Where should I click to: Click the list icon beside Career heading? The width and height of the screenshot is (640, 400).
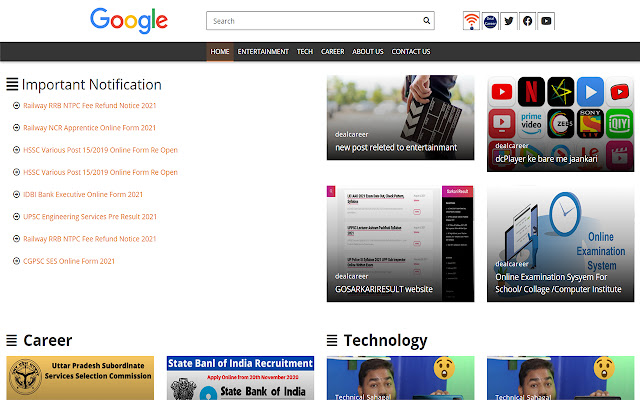12,340
